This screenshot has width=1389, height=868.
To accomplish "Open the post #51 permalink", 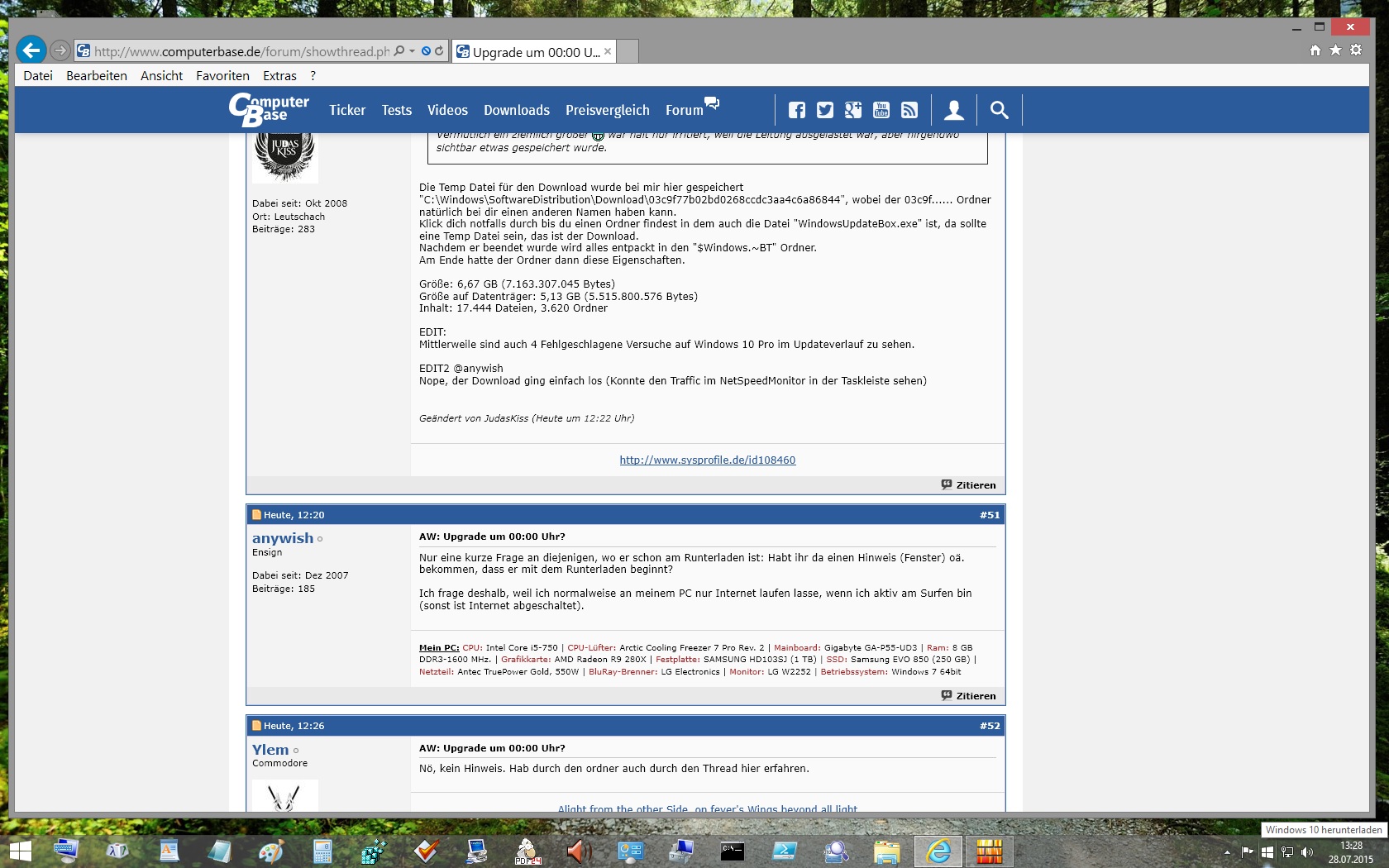I will pos(990,515).
